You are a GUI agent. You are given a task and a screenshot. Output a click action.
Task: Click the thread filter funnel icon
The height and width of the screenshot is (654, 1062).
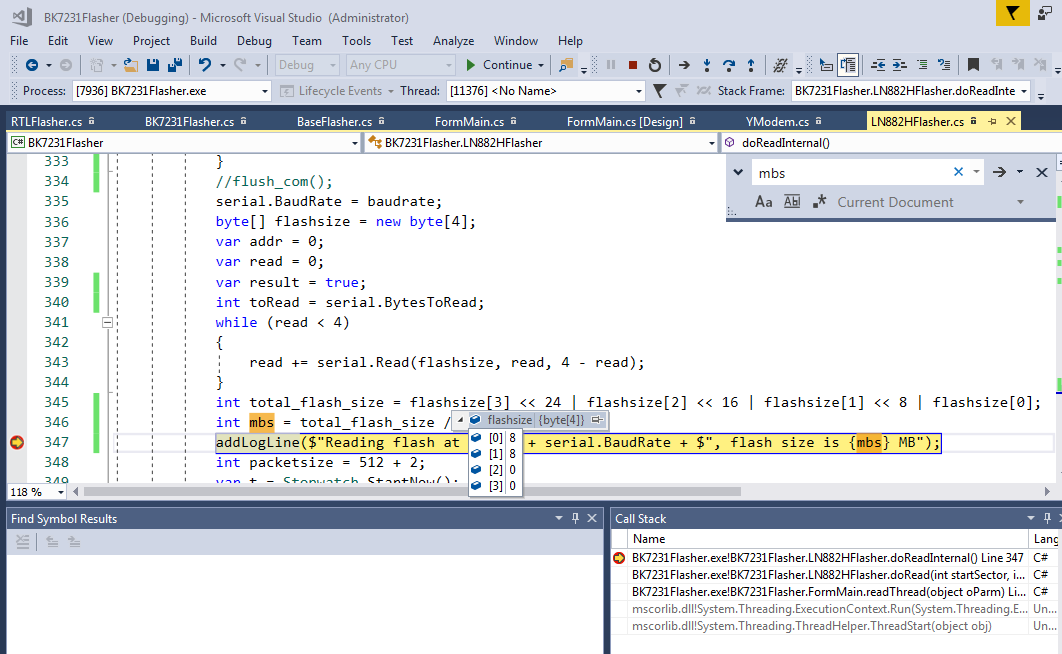pyautogui.click(x=659, y=91)
